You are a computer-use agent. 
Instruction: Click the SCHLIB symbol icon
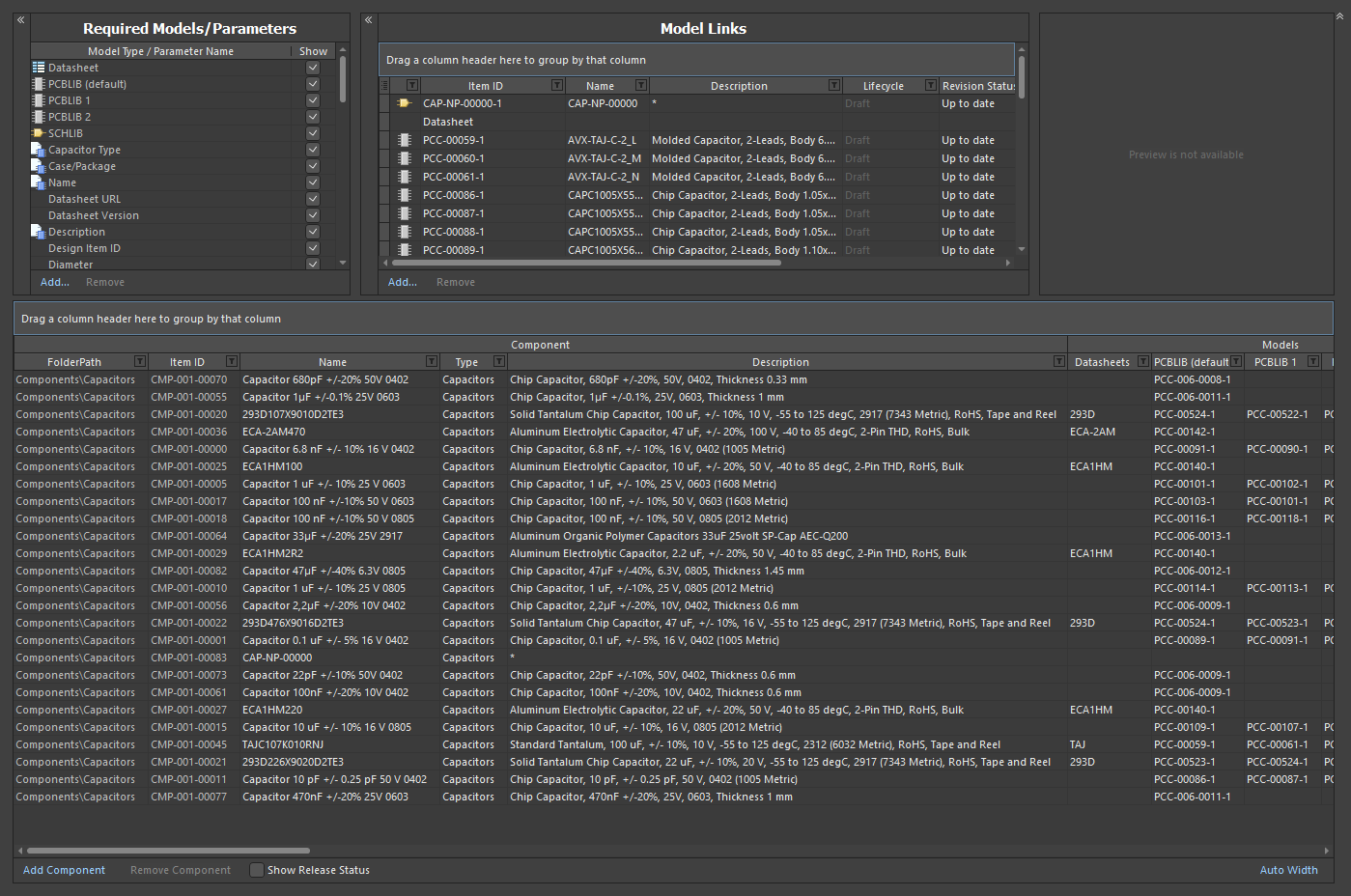[x=39, y=133]
